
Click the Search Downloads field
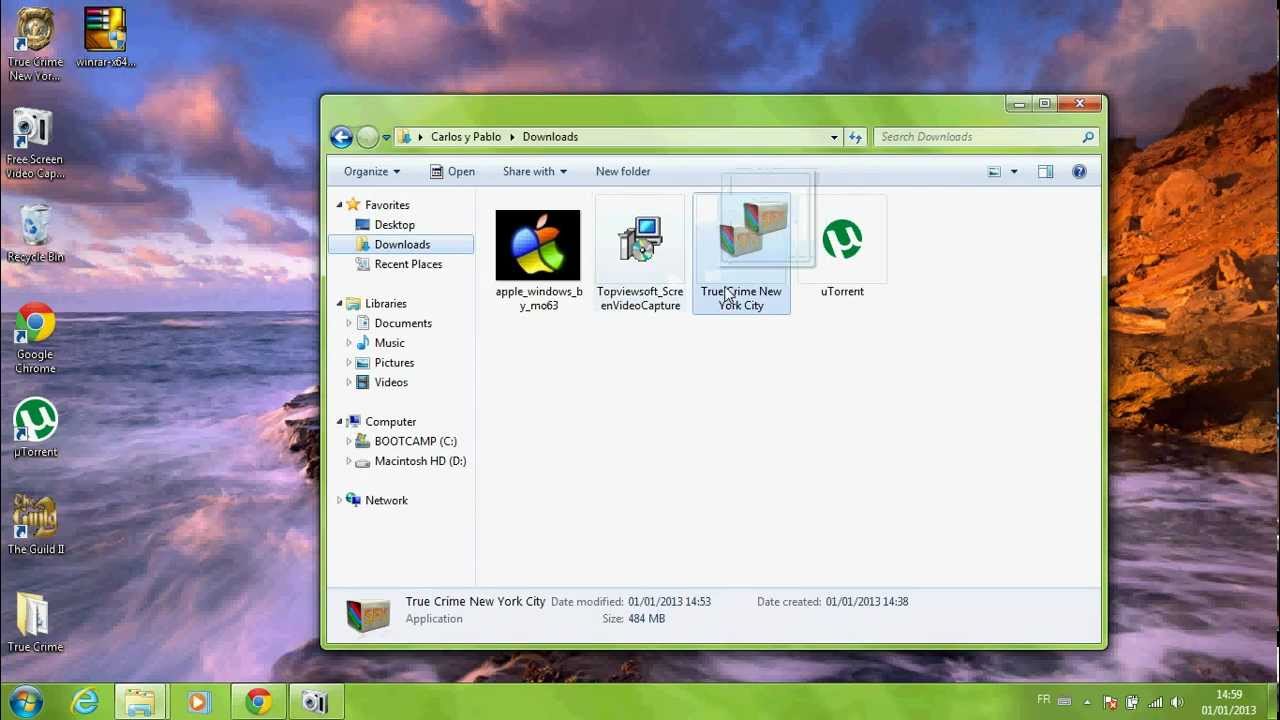tap(975, 137)
